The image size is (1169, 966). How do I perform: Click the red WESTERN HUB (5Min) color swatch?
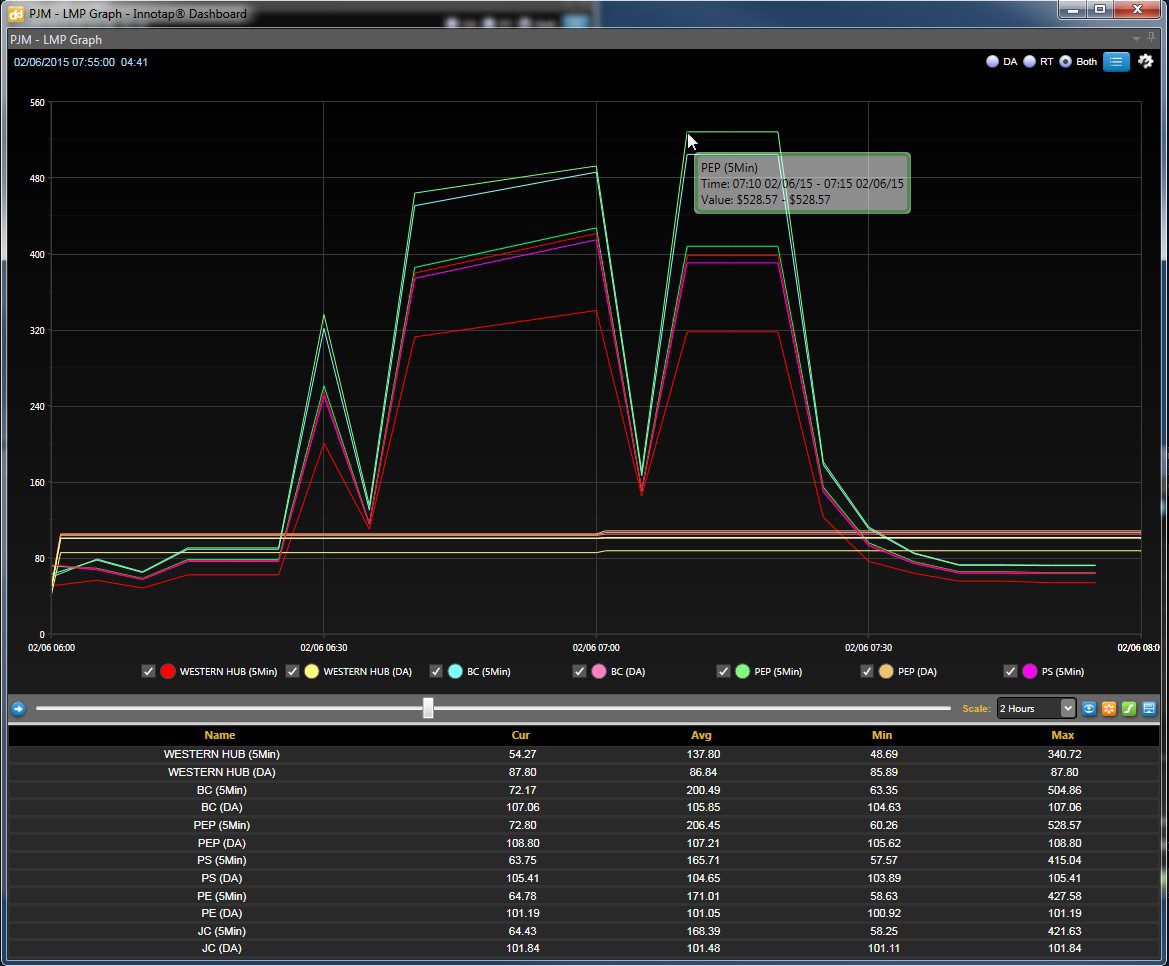pyautogui.click(x=168, y=672)
